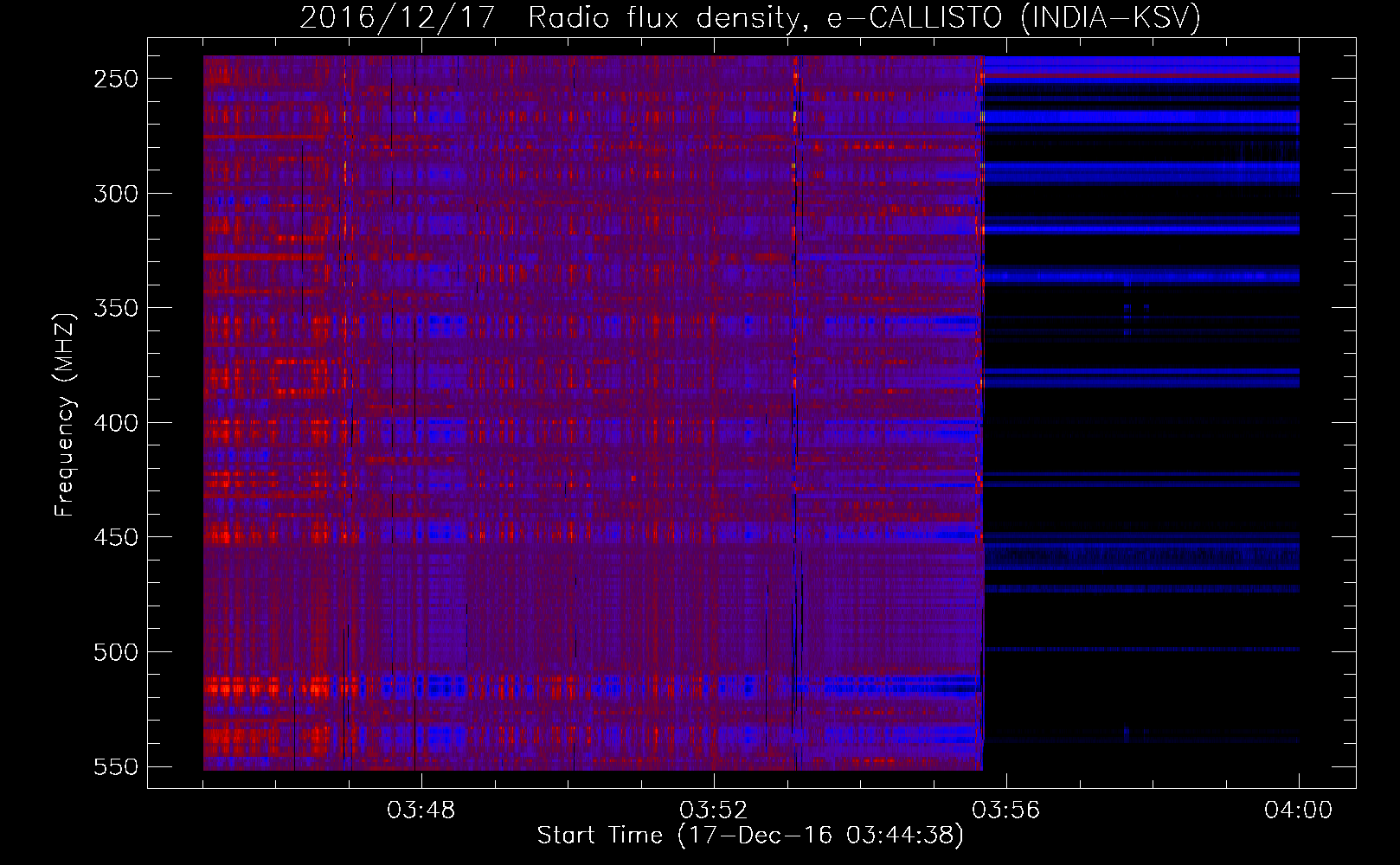Click the 350 frequency tick label
The image size is (1400, 865).
pos(116,308)
